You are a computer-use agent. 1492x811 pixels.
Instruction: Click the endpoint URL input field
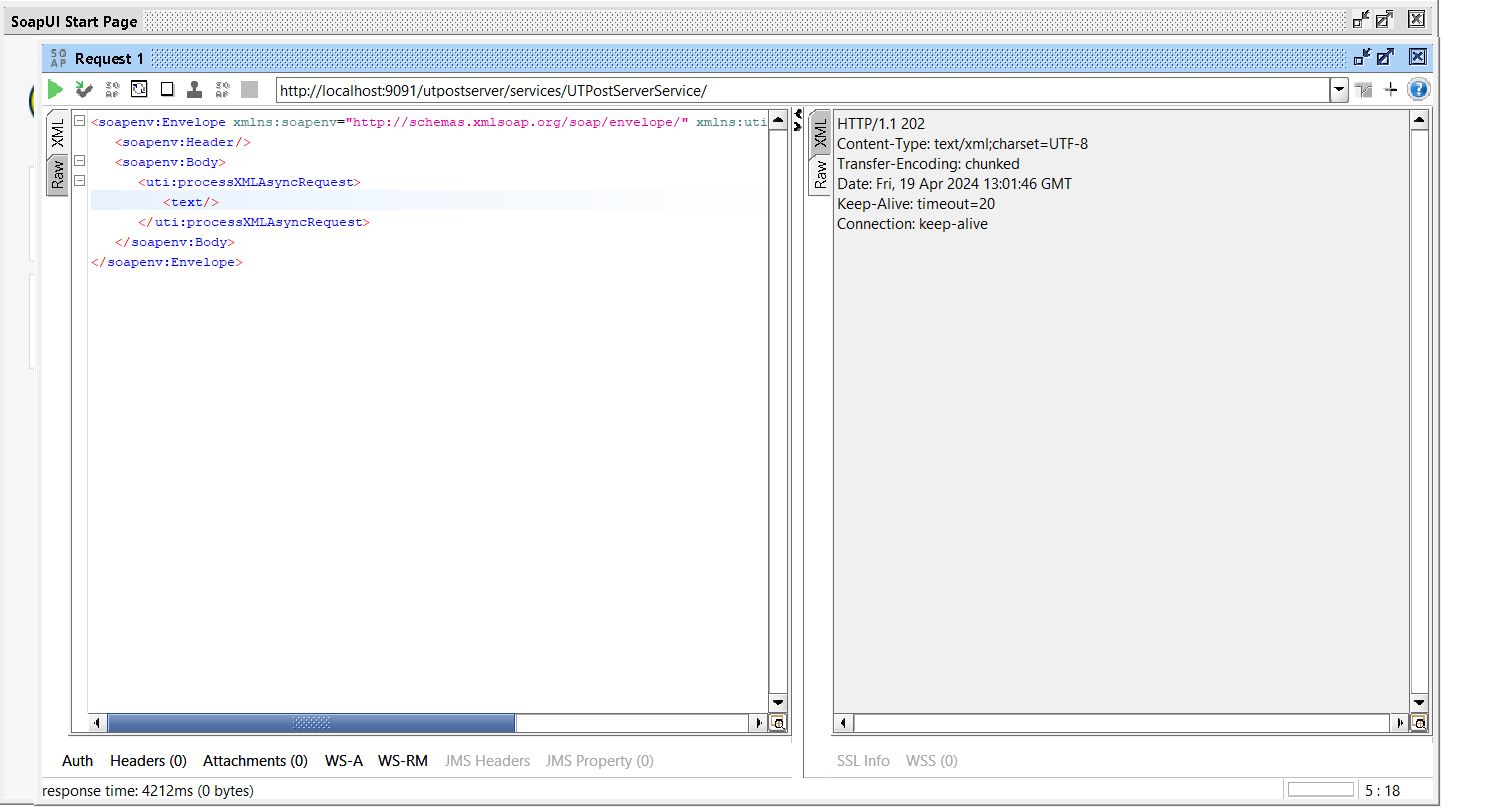(x=802, y=90)
